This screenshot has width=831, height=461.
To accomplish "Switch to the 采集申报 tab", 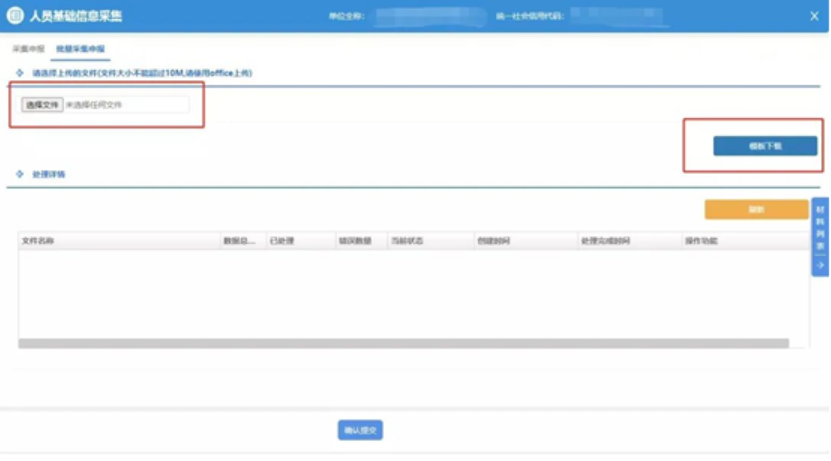I will (29, 49).
